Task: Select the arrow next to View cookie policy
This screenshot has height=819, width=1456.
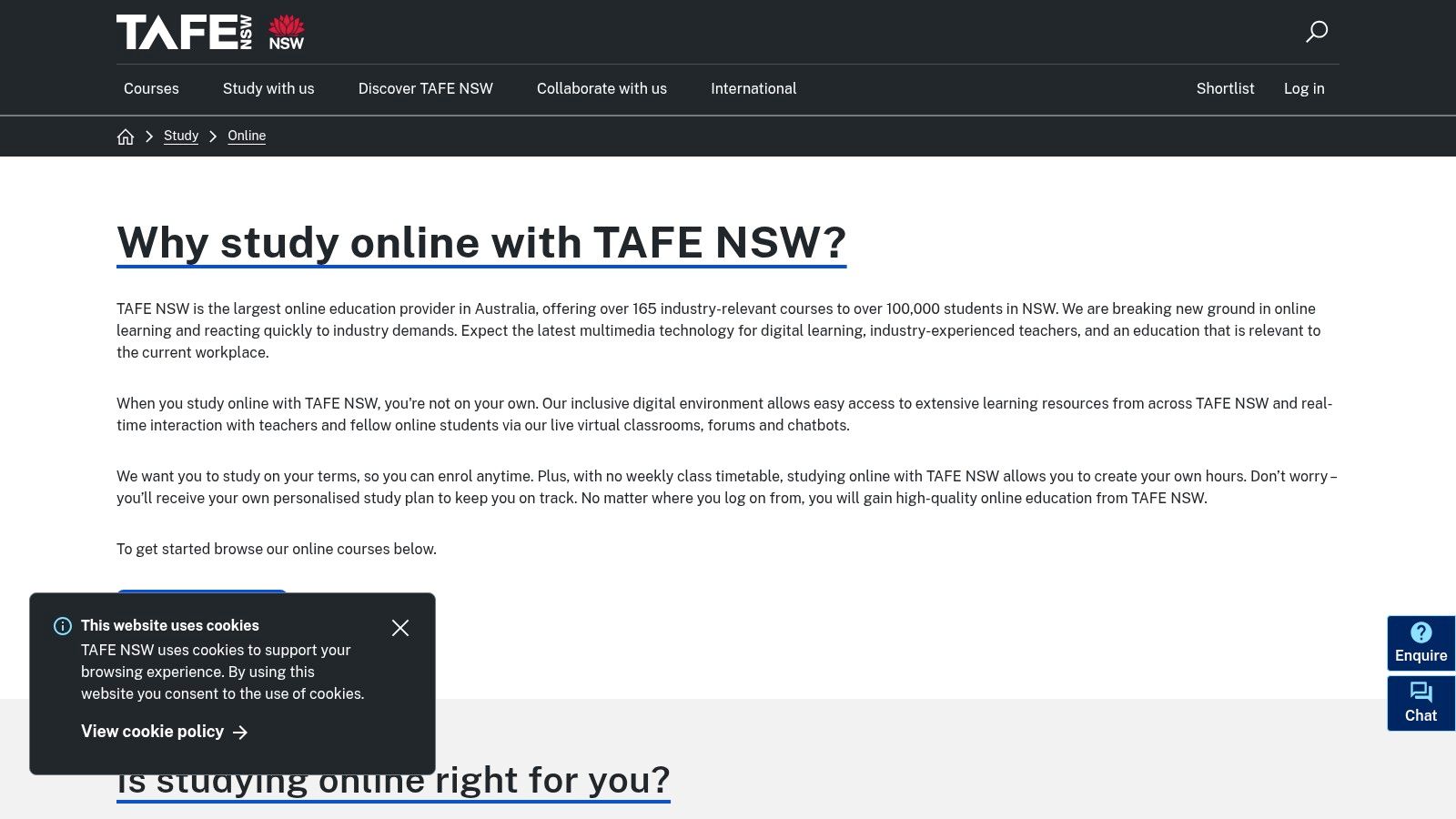Action: coord(241,732)
